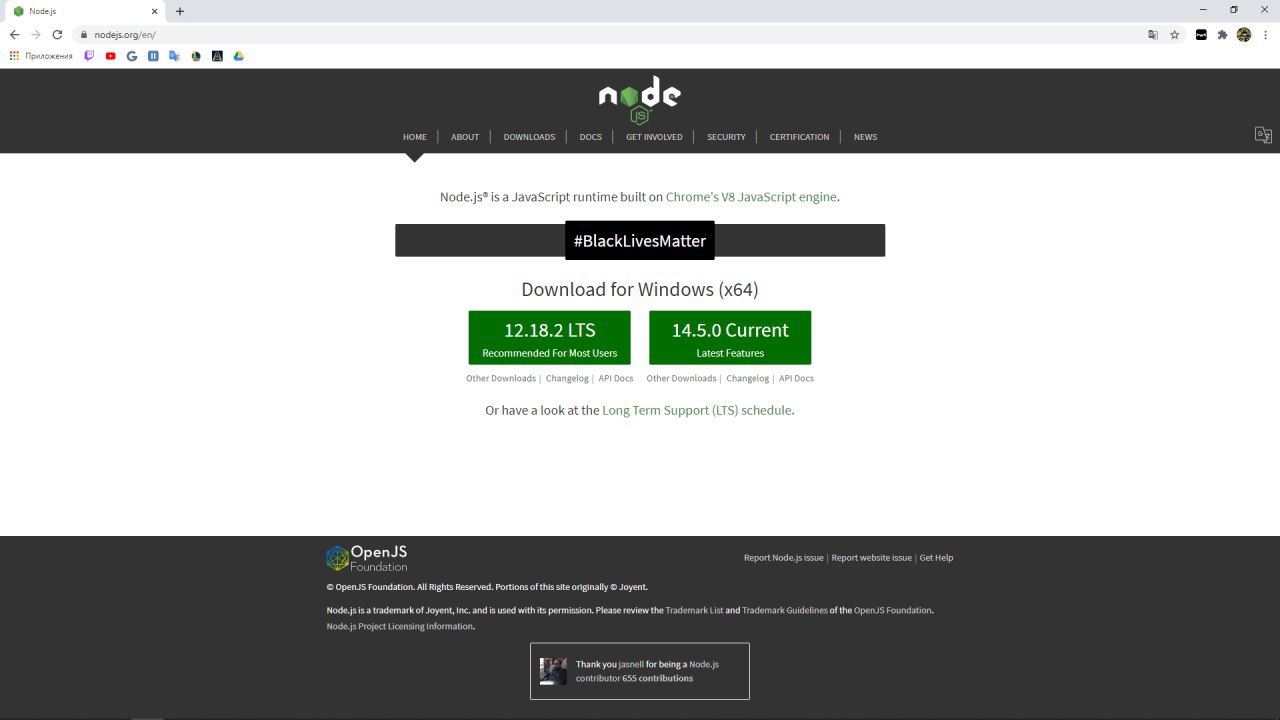Click the #BlackLivesMatter banner
Image resolution: width=1280 pixels, height=720 pixels.
click(x=640, y=241)
